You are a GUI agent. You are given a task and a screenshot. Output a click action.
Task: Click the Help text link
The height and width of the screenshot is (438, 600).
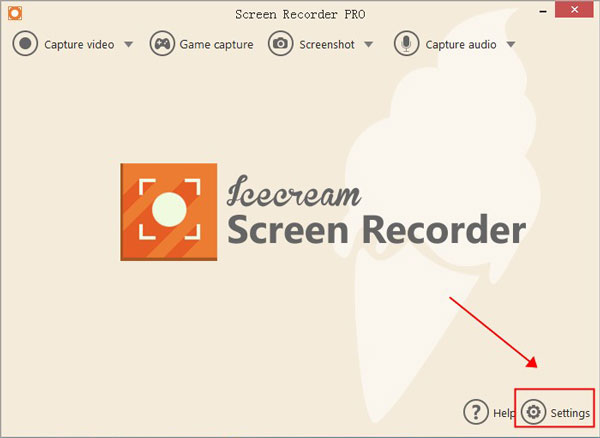click(x=504, y=413)
